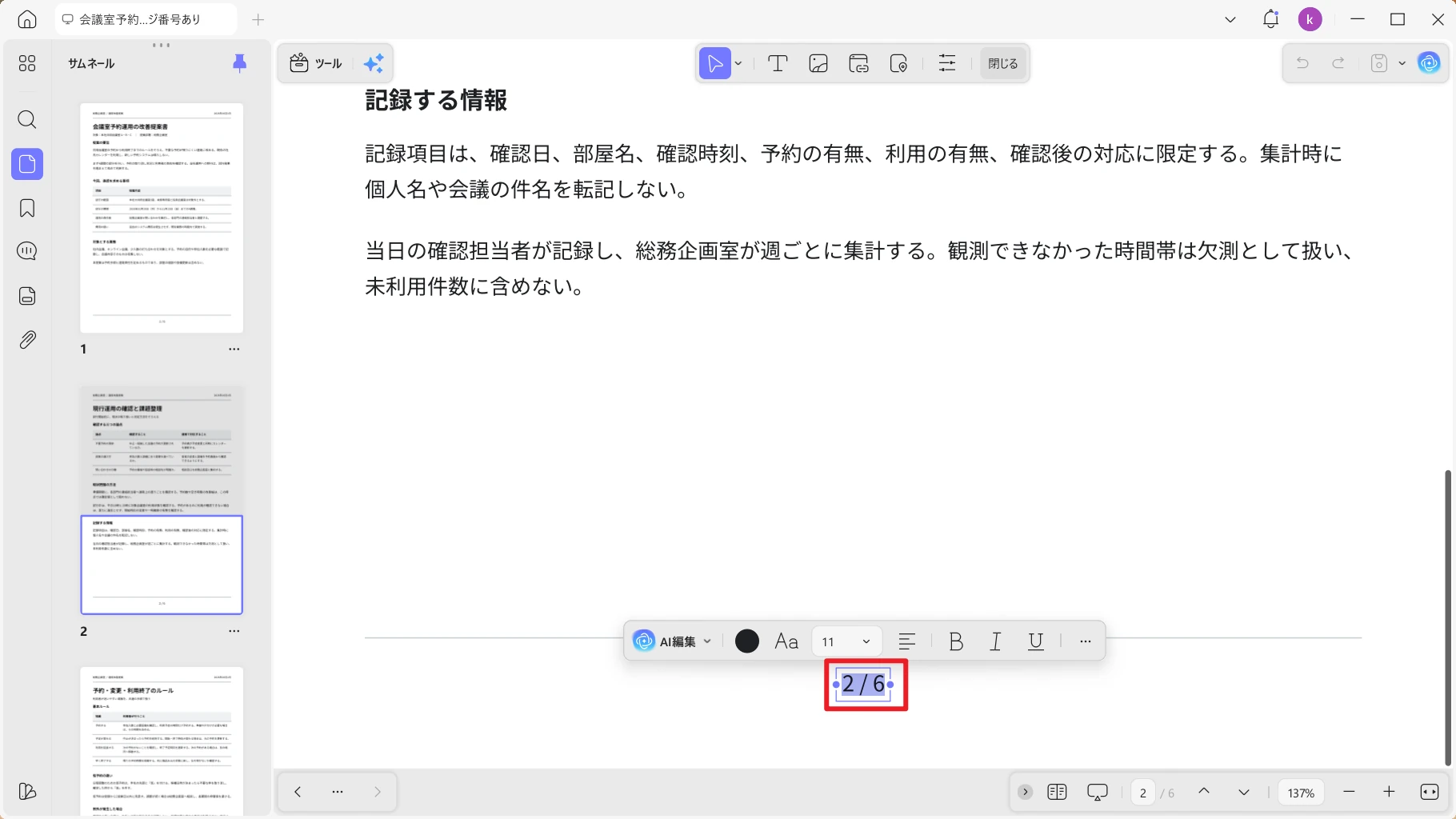Click the current page number field
Viewport: 1456px width, 819px height.
click(1143, 793)
